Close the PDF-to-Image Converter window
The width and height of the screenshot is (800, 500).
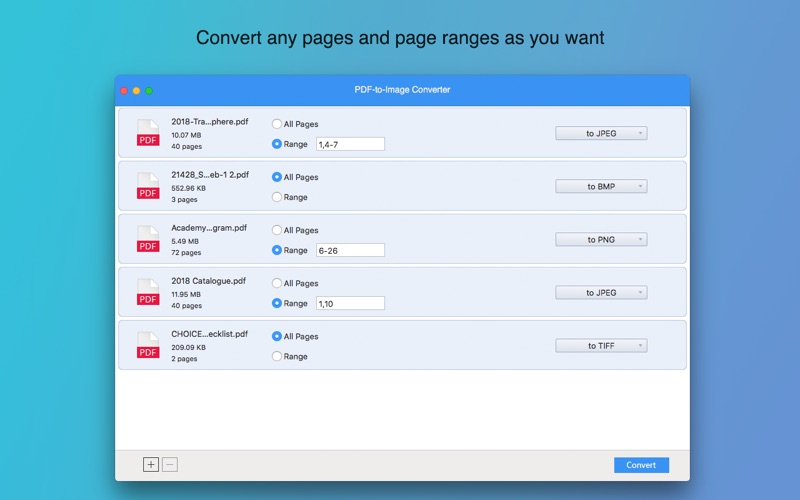point(124,91)
